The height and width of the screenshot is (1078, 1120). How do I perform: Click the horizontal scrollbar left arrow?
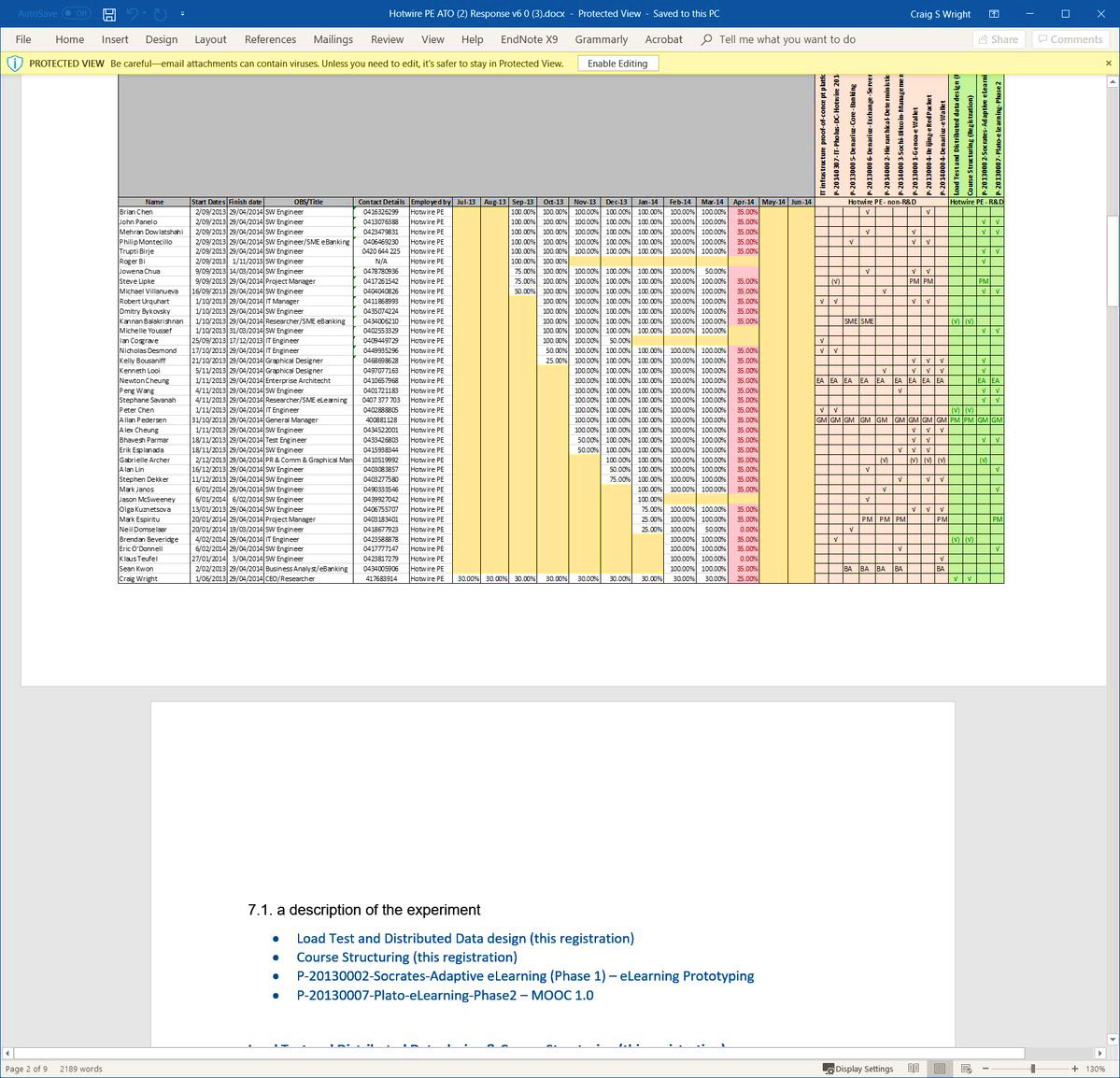tap(7, 1053)
